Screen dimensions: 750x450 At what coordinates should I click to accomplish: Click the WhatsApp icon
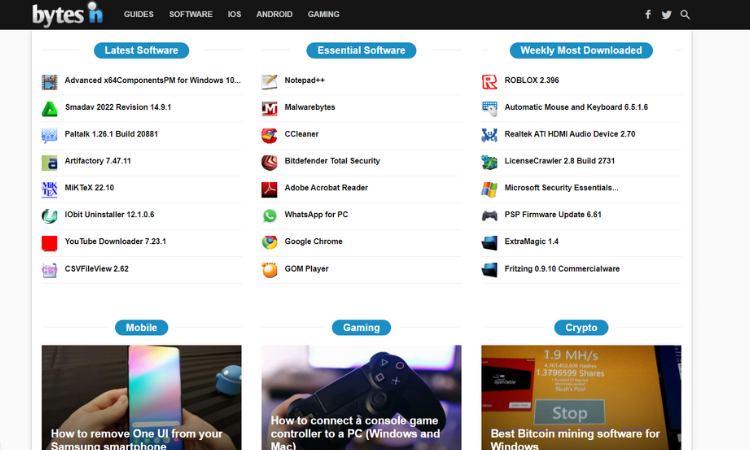[x=269, y=216]
